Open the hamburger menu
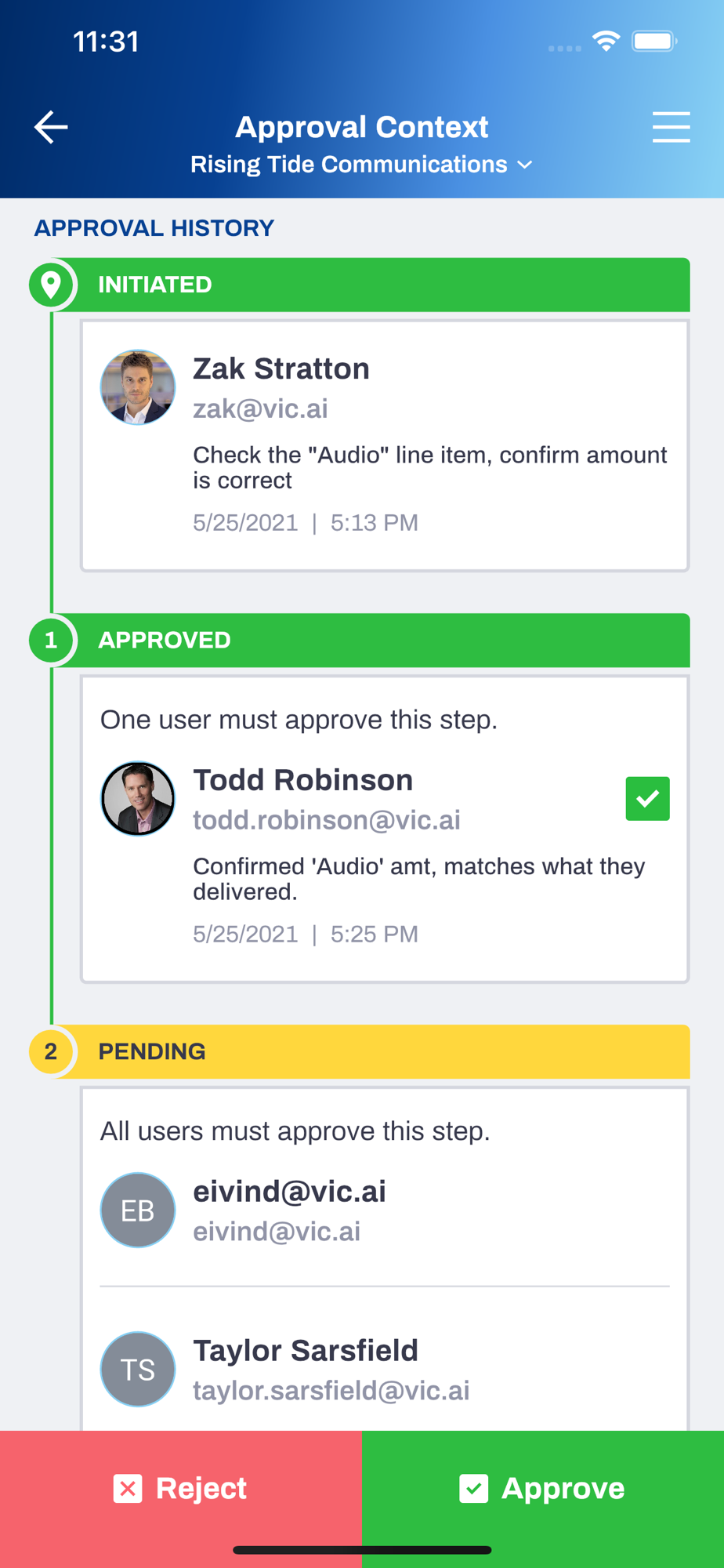This screenshot has height=1568, width=724. coord(671,127)
